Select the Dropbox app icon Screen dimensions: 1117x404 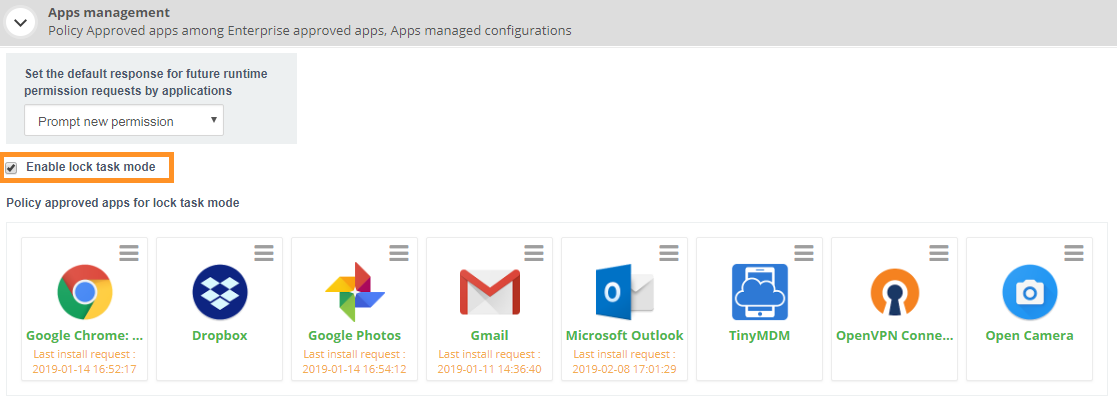click(x=219, y=292)
